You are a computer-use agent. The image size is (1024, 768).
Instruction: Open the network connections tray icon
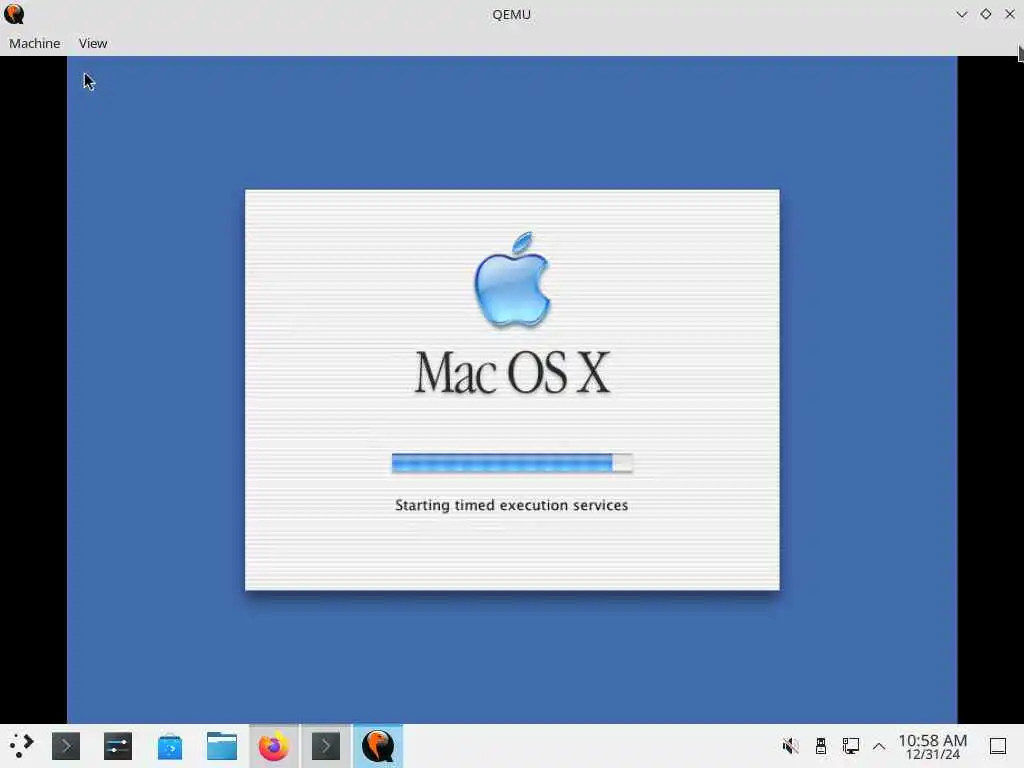click(x=850, y=746)
